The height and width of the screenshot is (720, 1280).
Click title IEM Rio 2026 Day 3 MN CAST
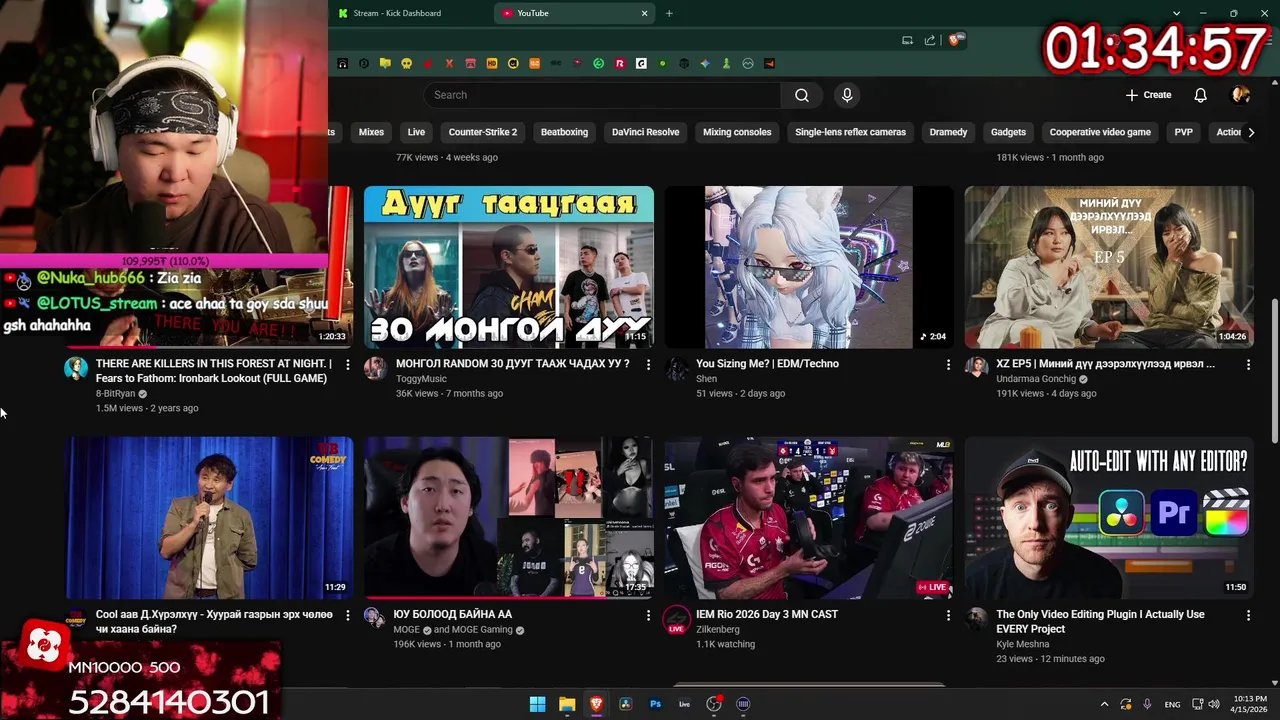click(x=767, y=614)
